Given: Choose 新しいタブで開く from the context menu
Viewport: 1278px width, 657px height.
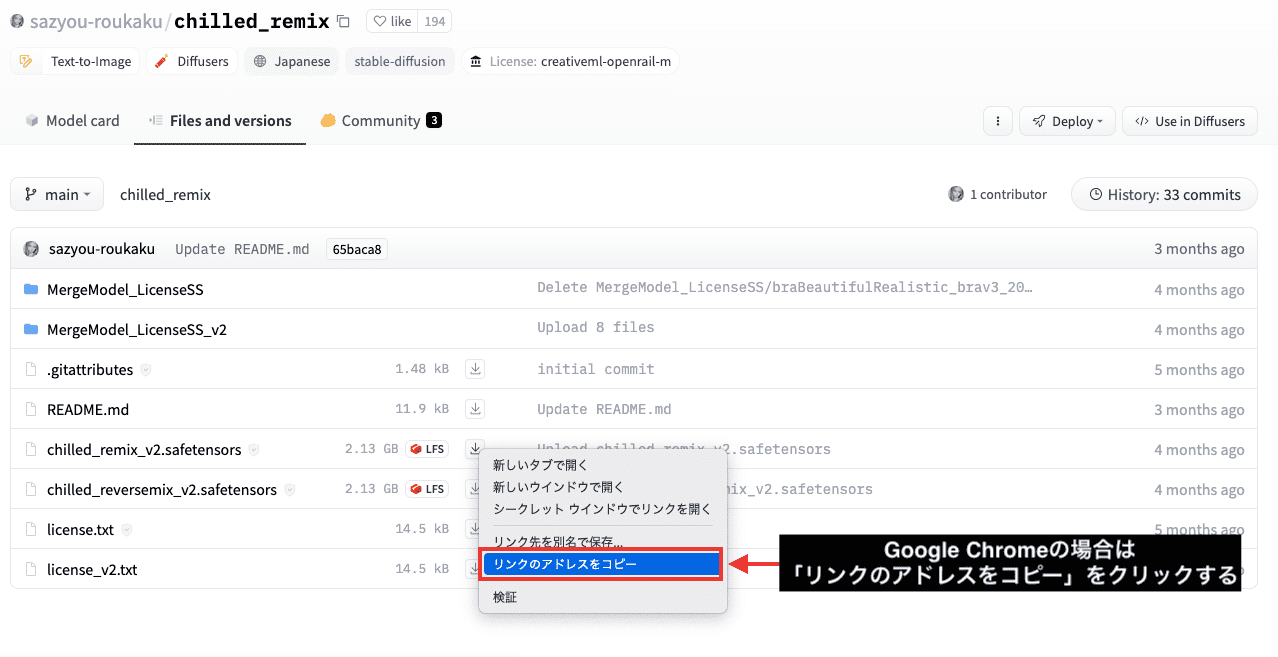Looking at the screenshot, I should click(540, 465).
